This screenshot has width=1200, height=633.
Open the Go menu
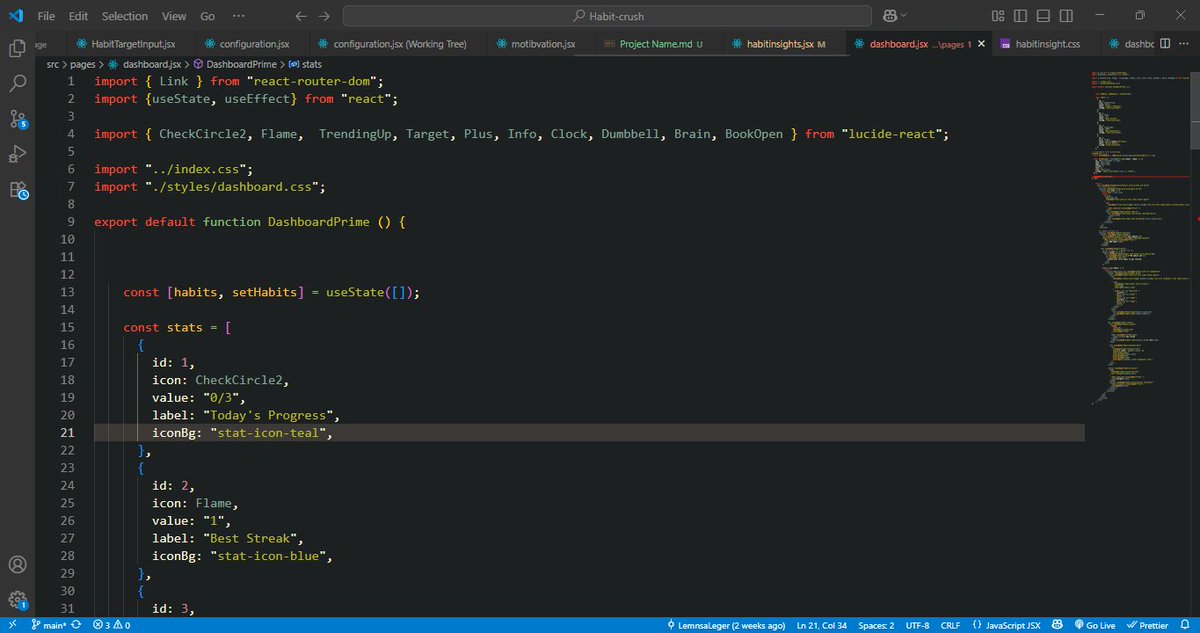click(207, 16)
